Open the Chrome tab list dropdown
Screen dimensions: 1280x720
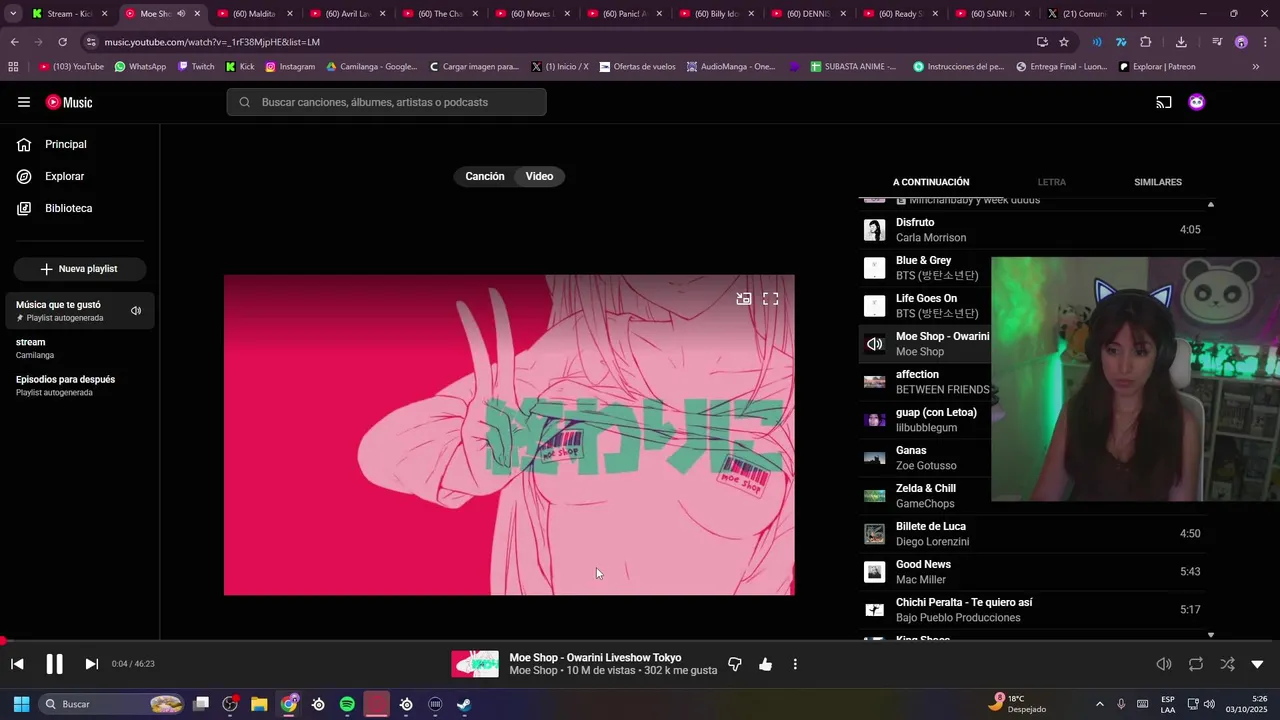click(x=13, y=13)
